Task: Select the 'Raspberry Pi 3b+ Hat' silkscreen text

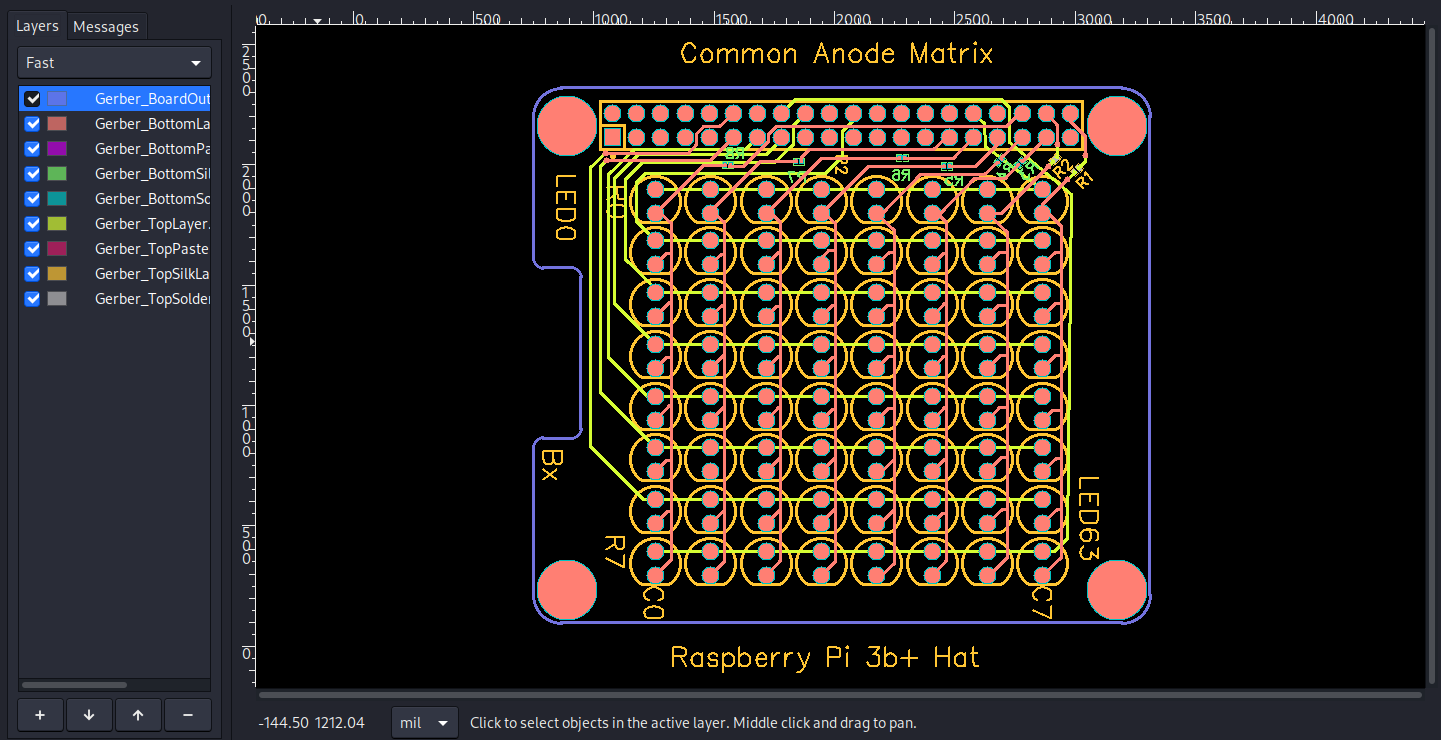Action: coord(825,657)
